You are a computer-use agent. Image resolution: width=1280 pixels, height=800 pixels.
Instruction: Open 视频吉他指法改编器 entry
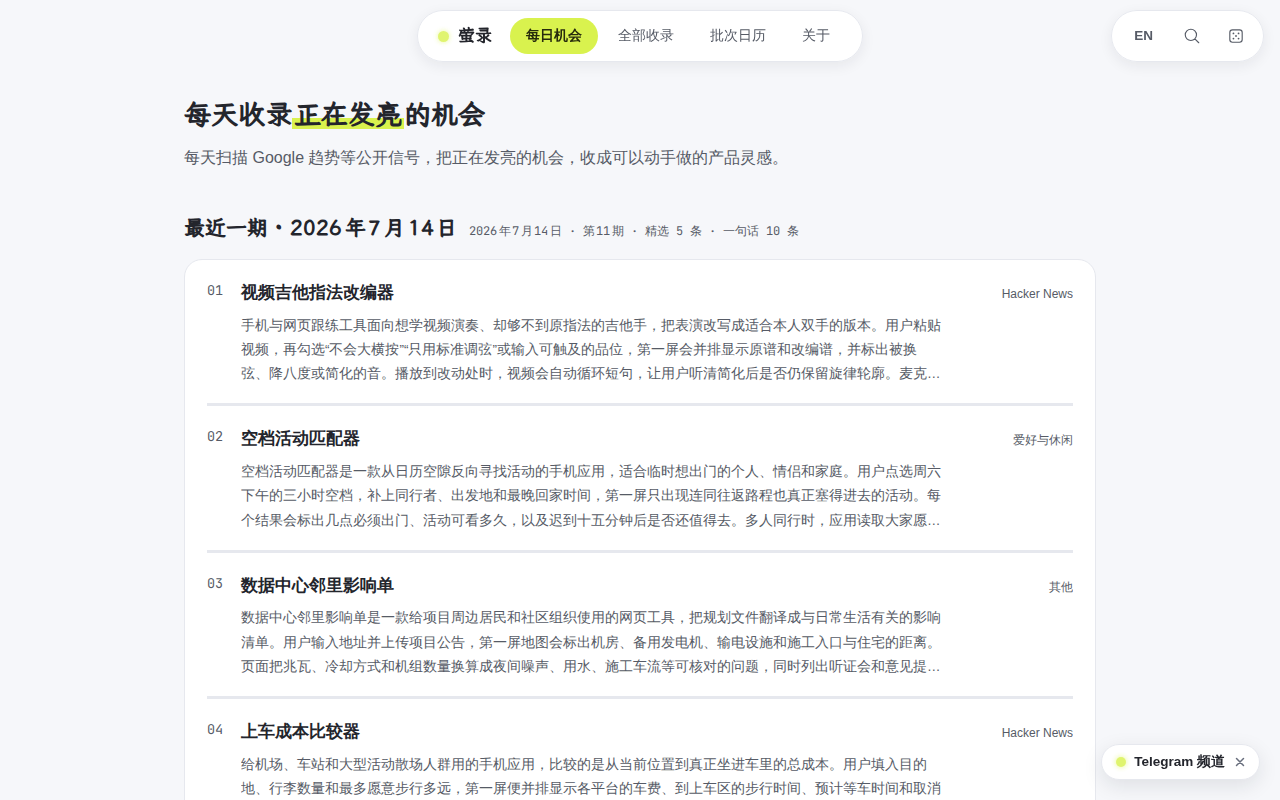pyautogui.click(x=317, y=293)
